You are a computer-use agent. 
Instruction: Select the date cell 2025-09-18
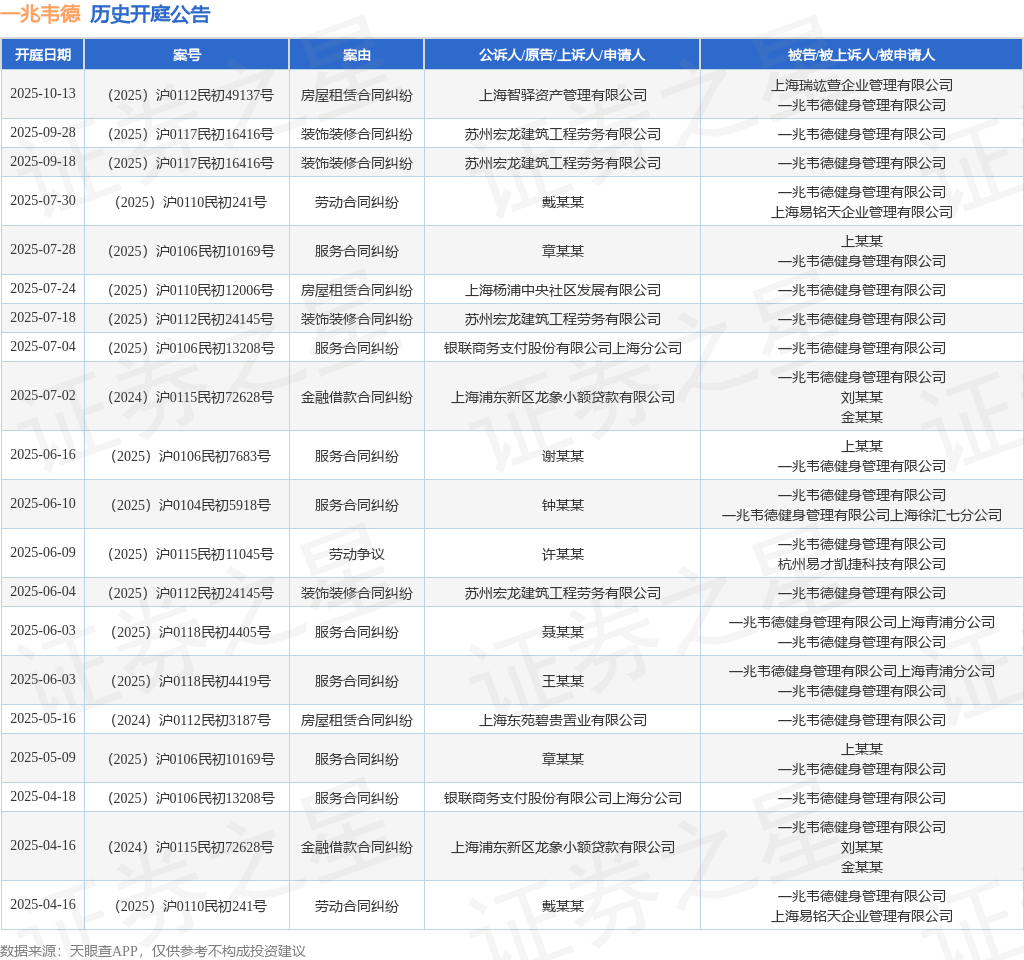tap(43, 161)
